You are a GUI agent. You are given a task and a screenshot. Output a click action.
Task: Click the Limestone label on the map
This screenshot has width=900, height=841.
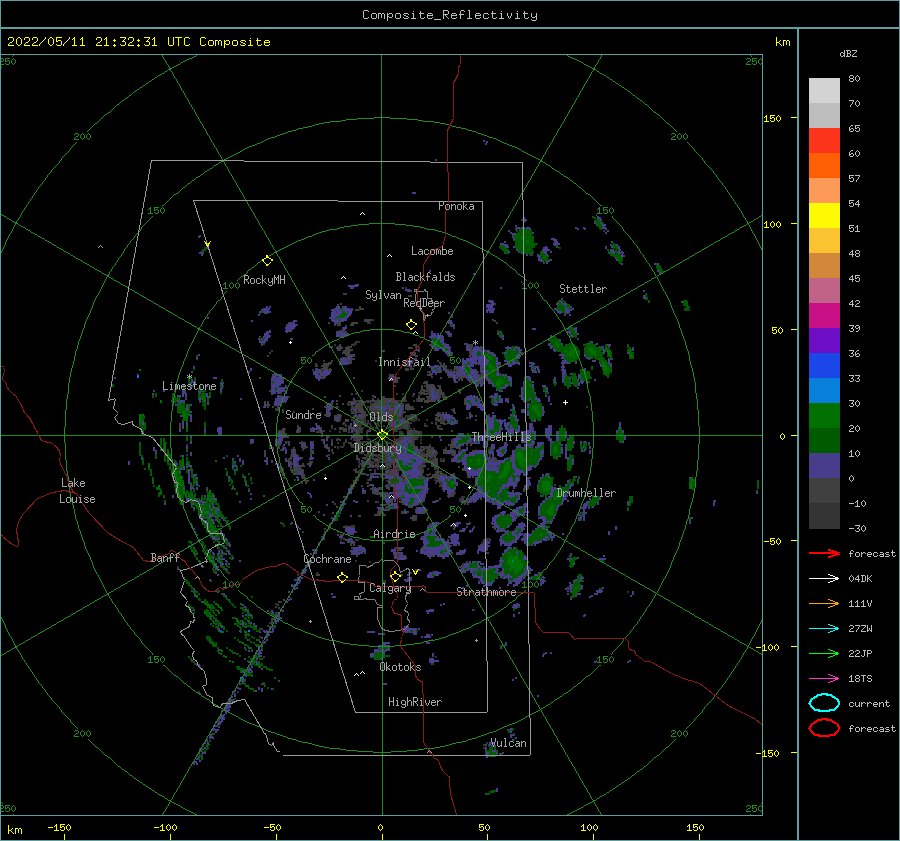click(189, 386)
